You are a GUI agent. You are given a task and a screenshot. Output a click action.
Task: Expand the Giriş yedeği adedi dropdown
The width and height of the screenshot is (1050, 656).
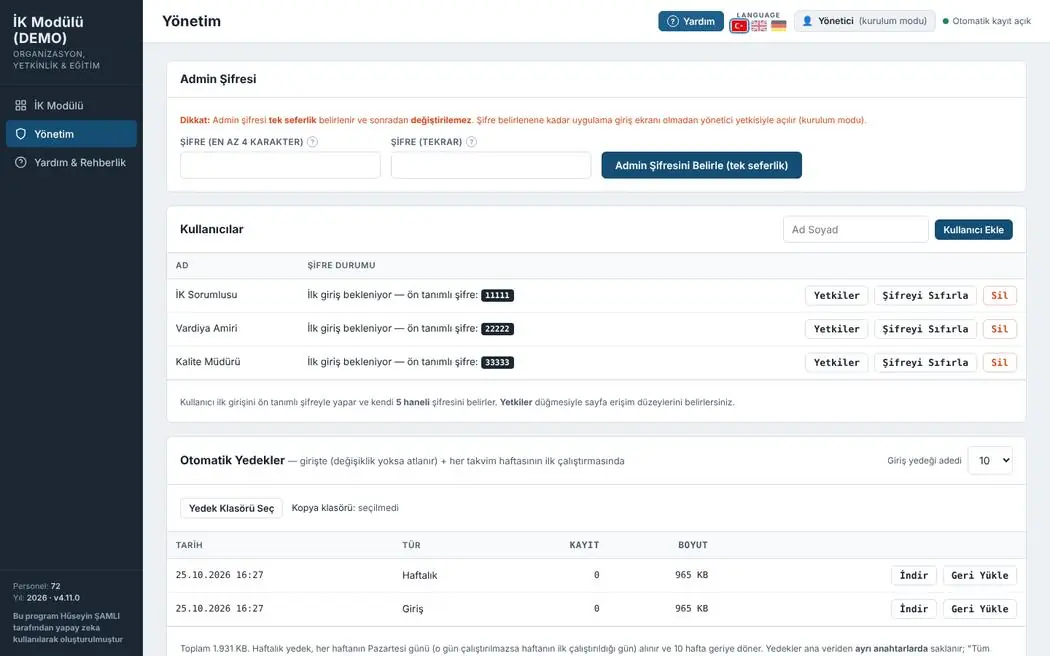(x=990, y=461)
